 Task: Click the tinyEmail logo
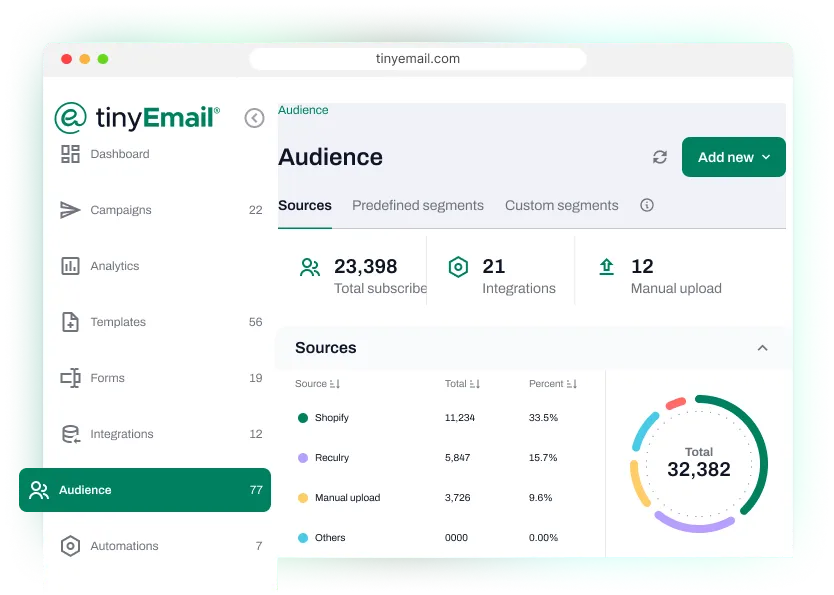pos(137,118)
